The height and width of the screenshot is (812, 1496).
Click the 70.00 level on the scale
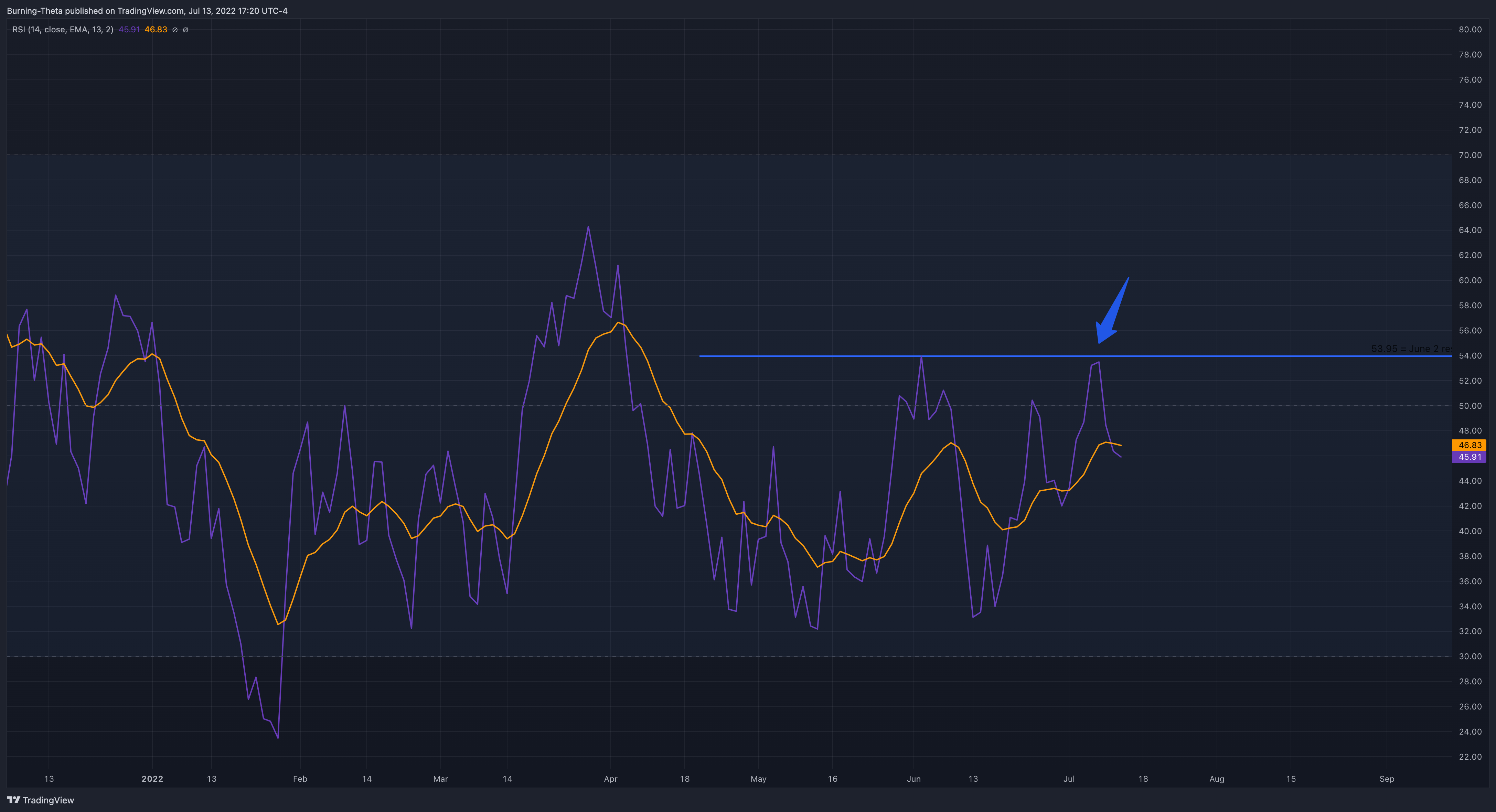point(1470,155)
